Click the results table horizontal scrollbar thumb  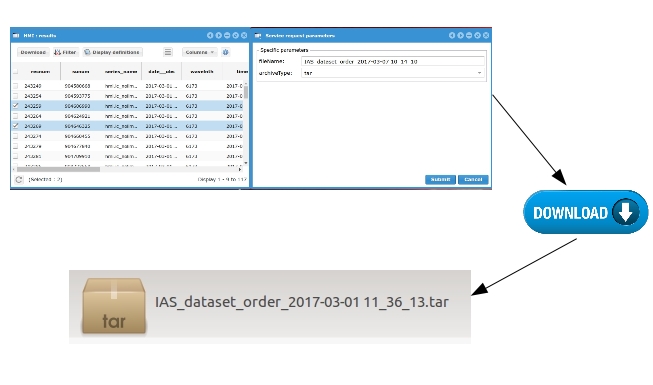(x=58, y=170)
